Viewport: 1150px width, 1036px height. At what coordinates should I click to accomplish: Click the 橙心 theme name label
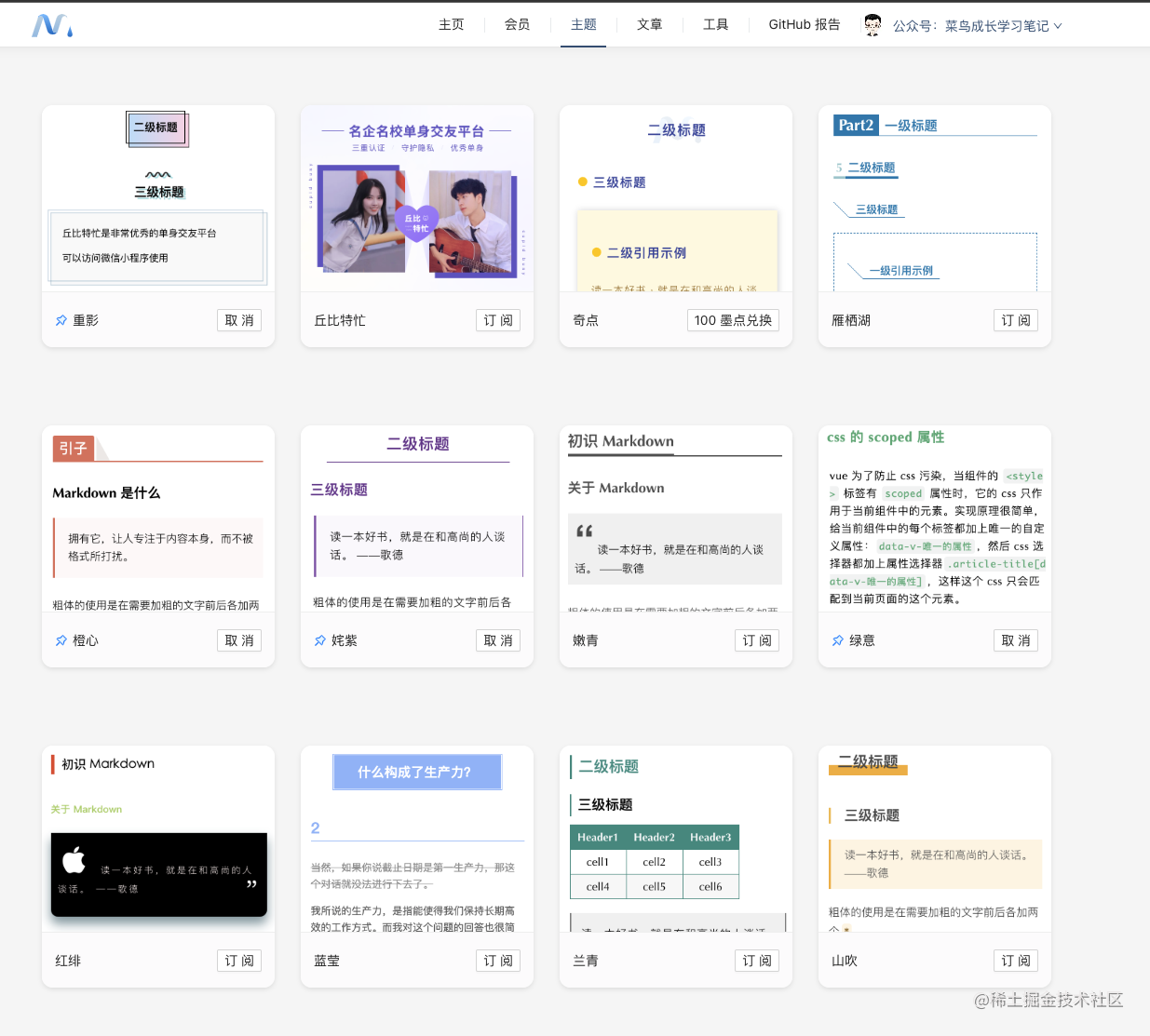pos(86,640)
